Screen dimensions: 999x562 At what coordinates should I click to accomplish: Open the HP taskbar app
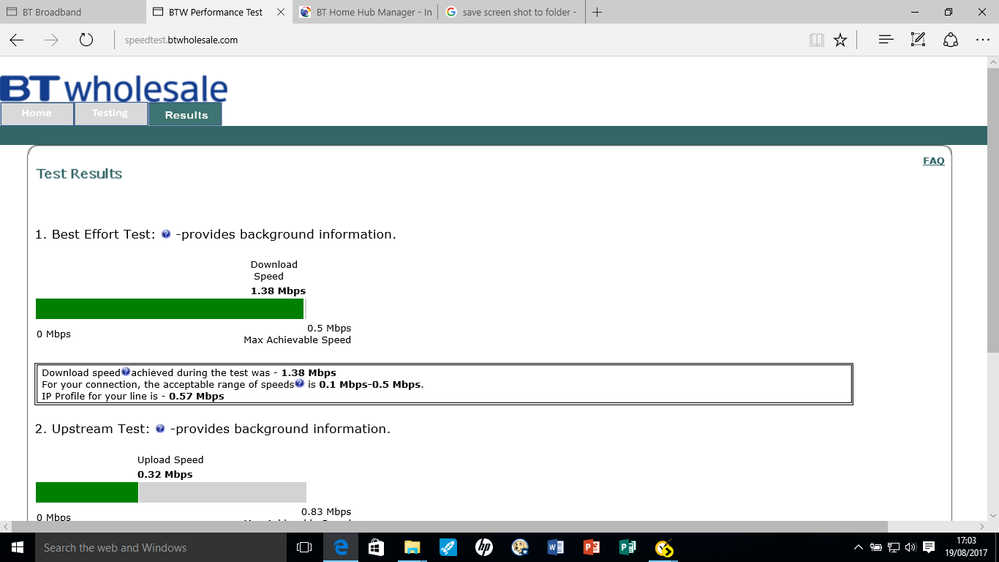click(484, 547)
